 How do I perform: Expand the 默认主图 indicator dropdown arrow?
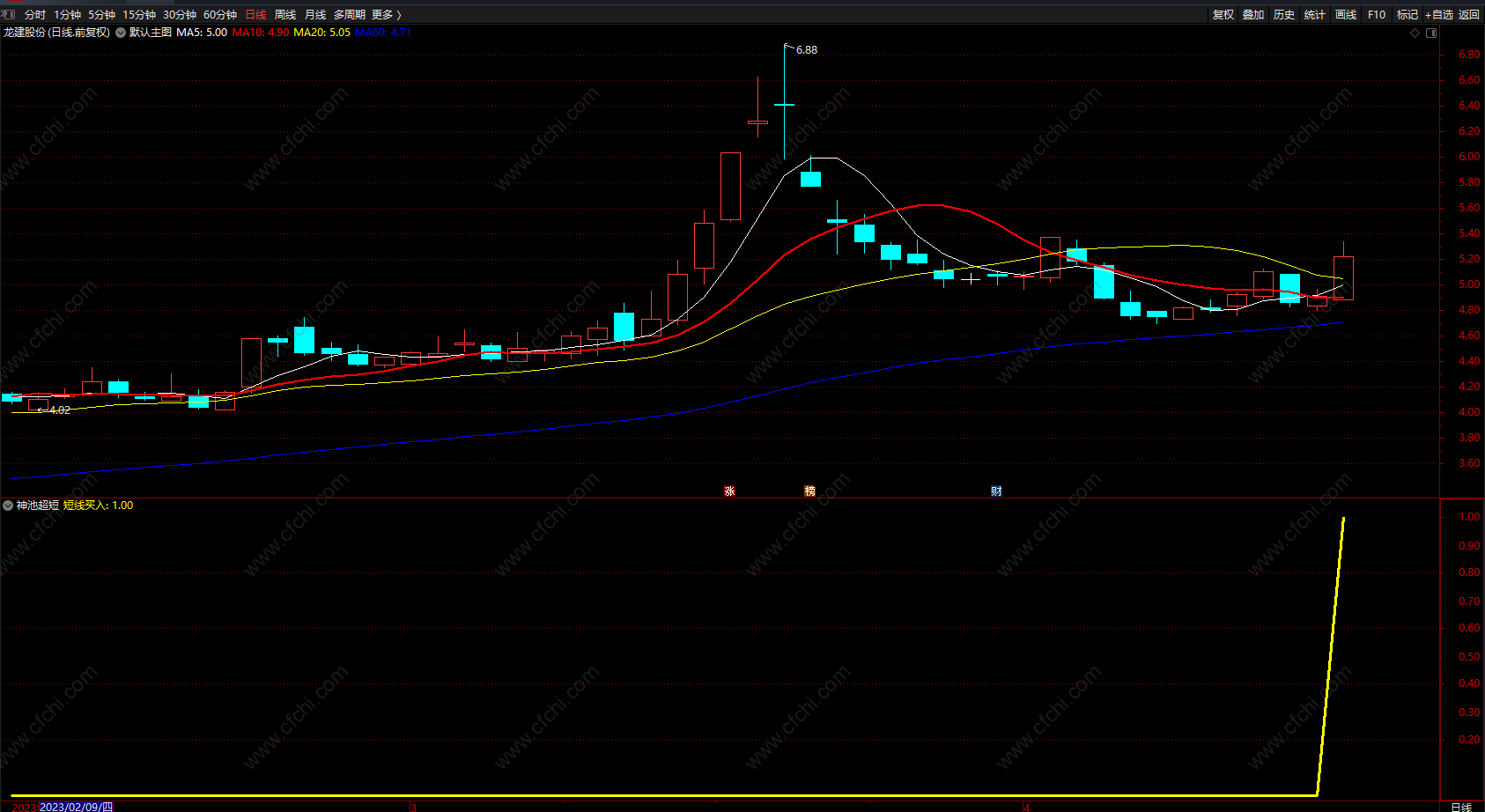click(x=121, y=33)
